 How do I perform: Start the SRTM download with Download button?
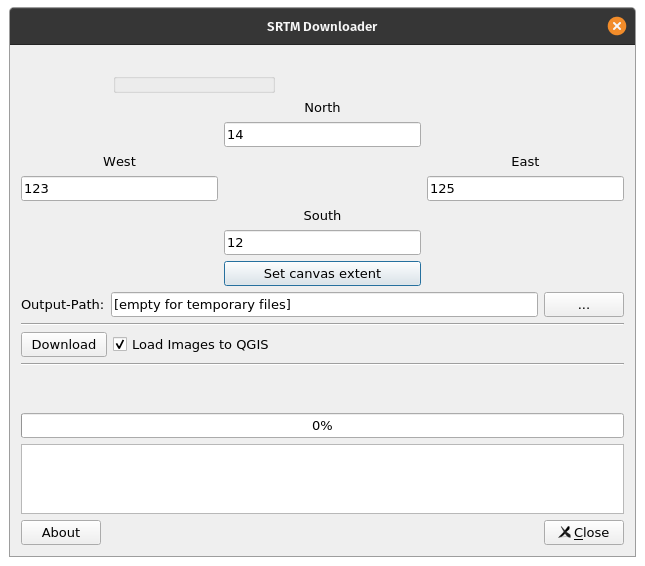[64, 344]
